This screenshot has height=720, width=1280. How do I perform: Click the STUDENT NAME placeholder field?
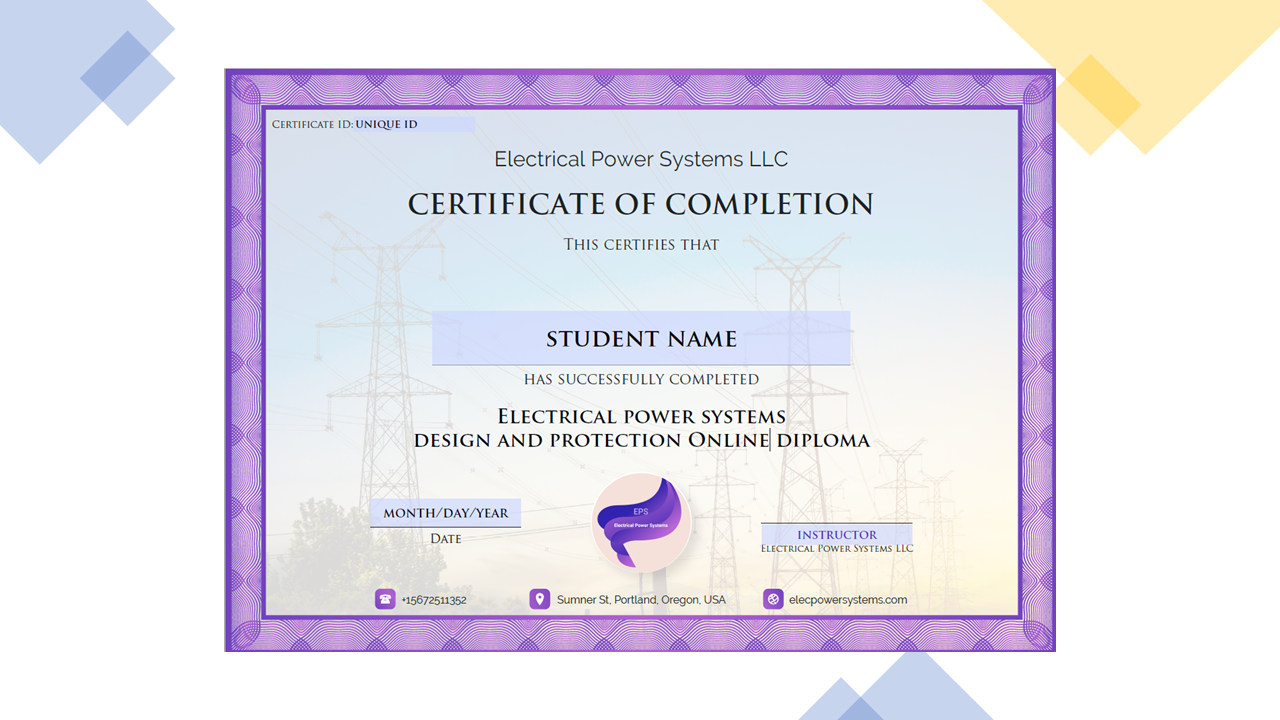(641, 338)
